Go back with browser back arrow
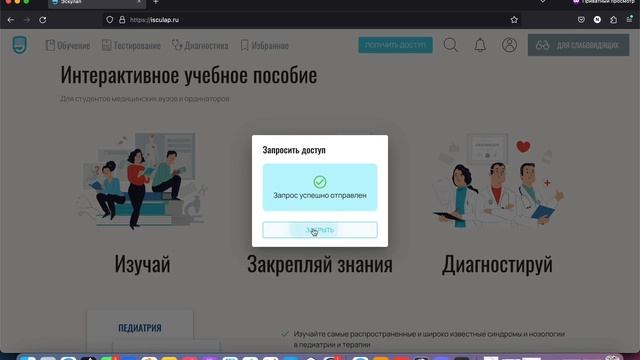 [11, 20]
